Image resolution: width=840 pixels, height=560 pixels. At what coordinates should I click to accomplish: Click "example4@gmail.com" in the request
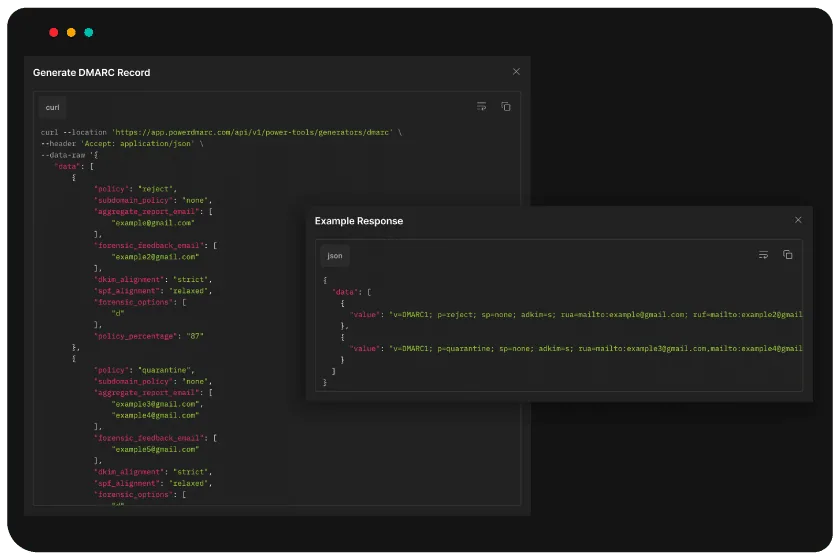tap(155, 415)
